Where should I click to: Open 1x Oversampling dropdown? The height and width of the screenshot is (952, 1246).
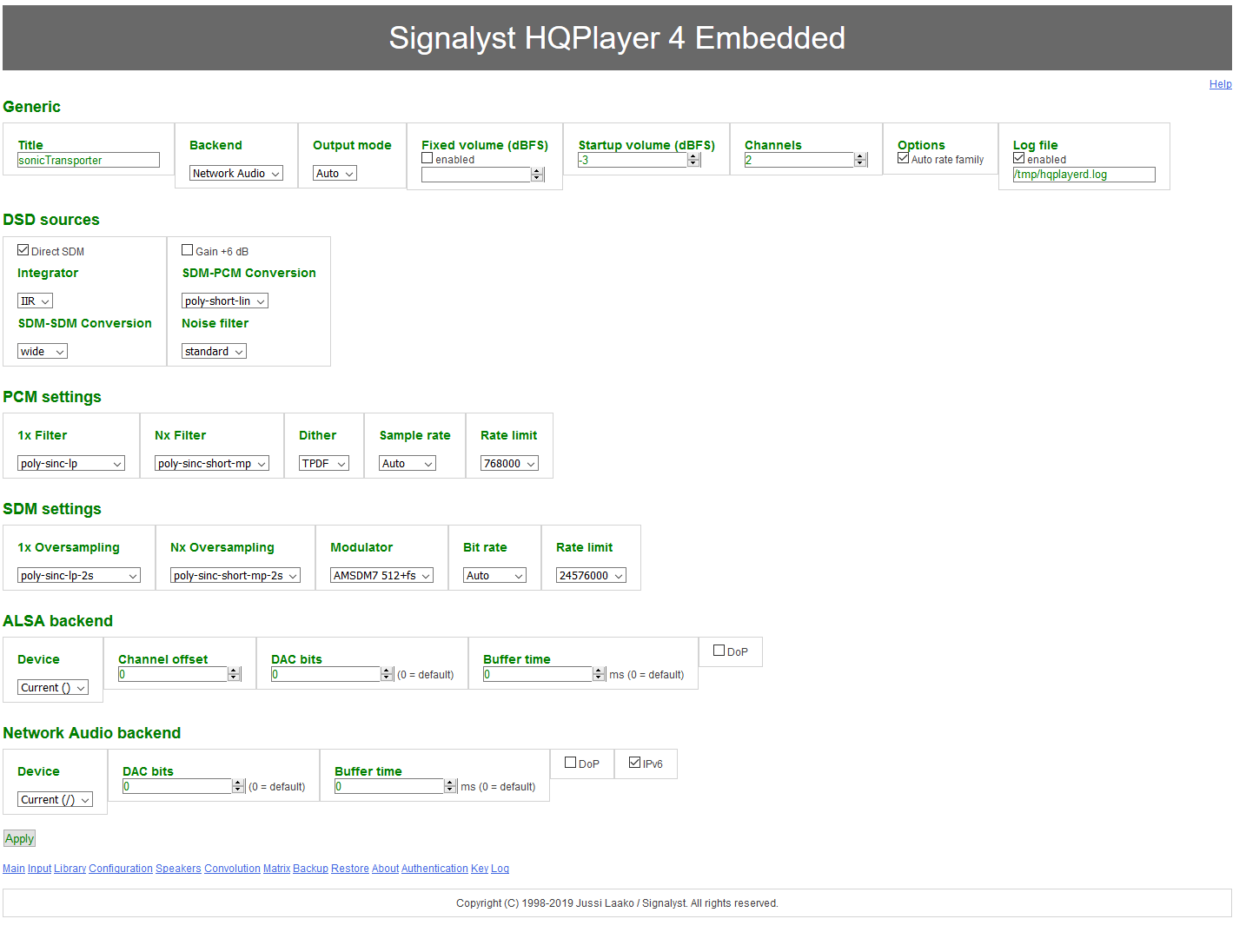pos(79,576)
